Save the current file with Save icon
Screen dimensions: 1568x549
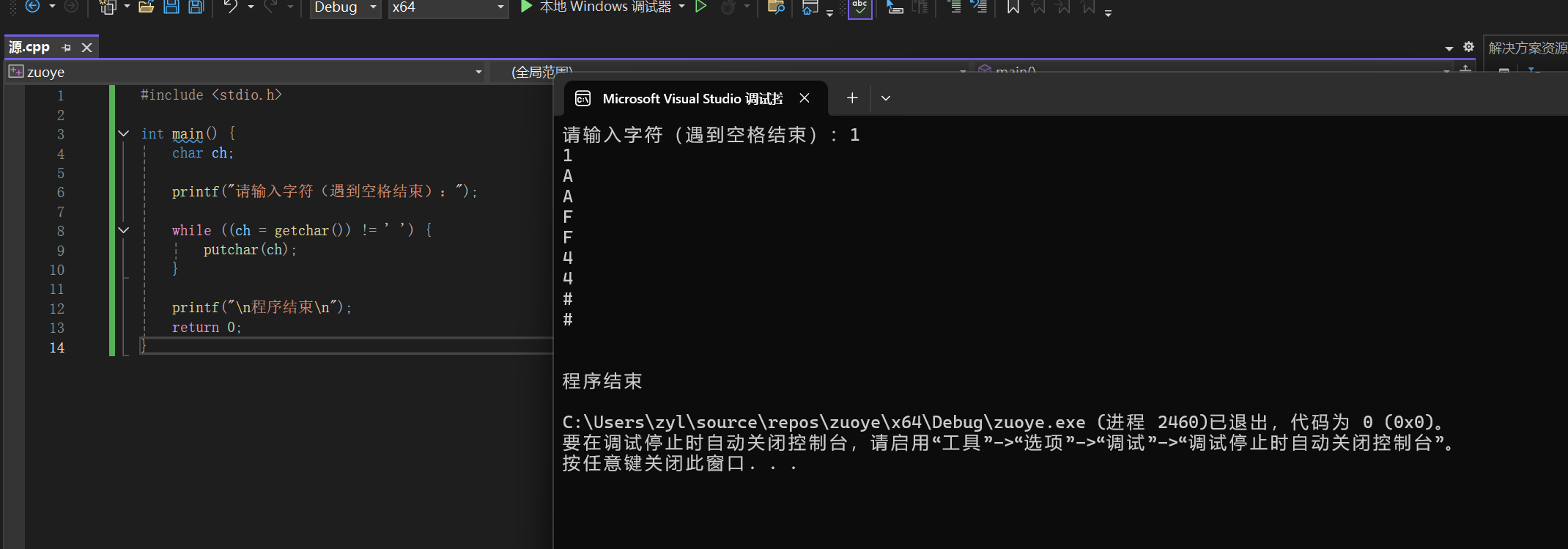171,7
